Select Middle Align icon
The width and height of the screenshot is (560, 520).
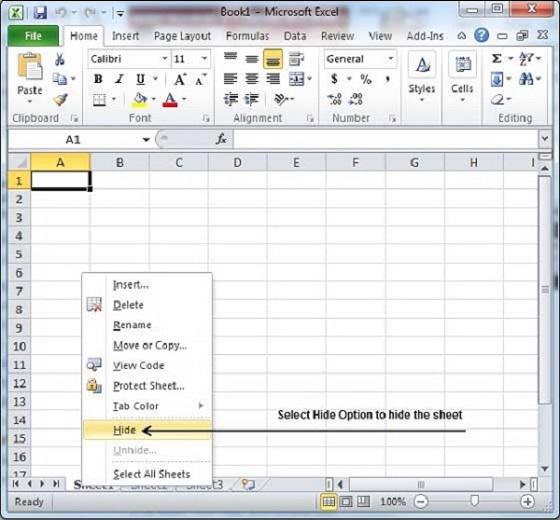(x=252, y=59)
